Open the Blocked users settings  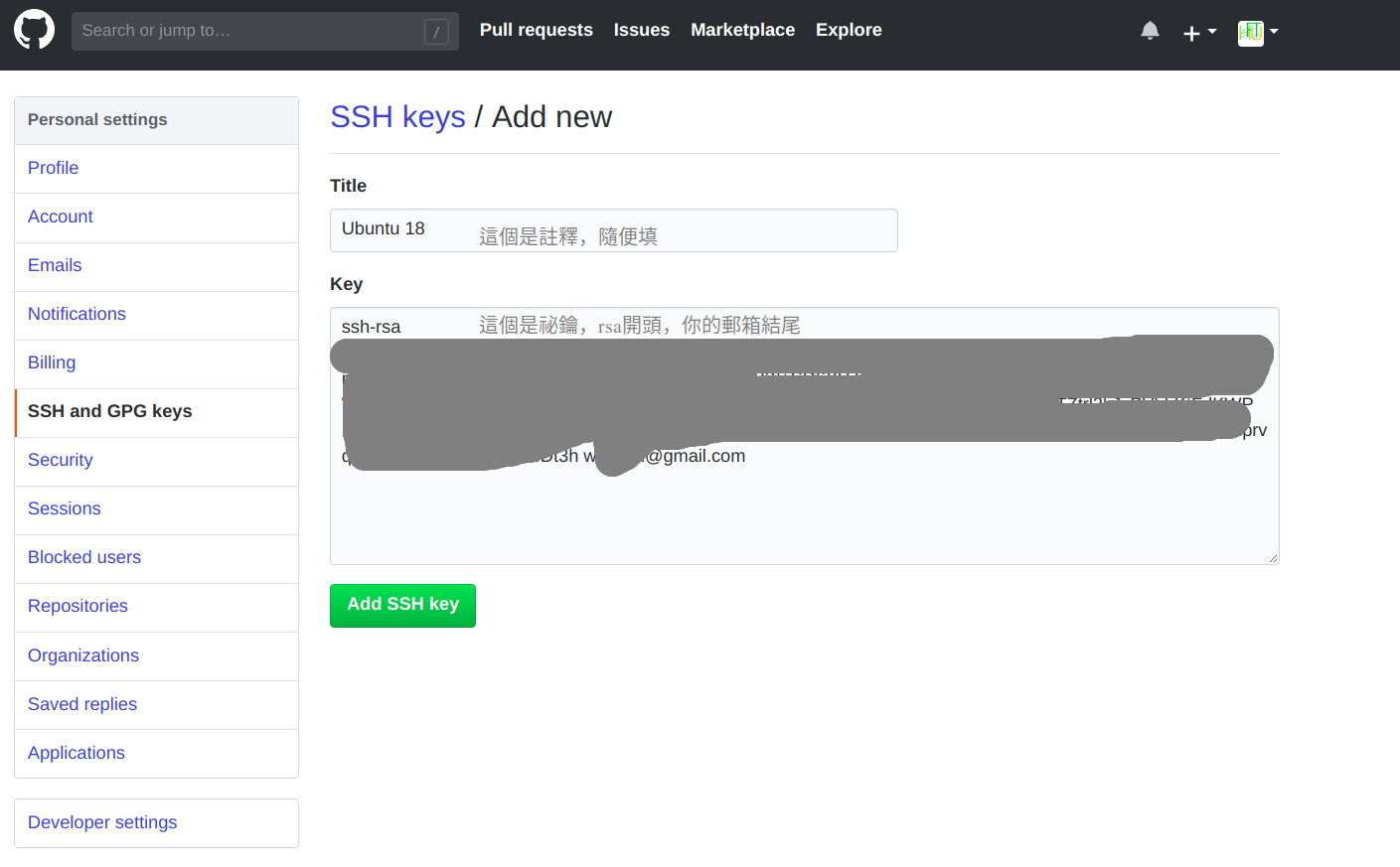pyautogui.click(x=83, y=557)
